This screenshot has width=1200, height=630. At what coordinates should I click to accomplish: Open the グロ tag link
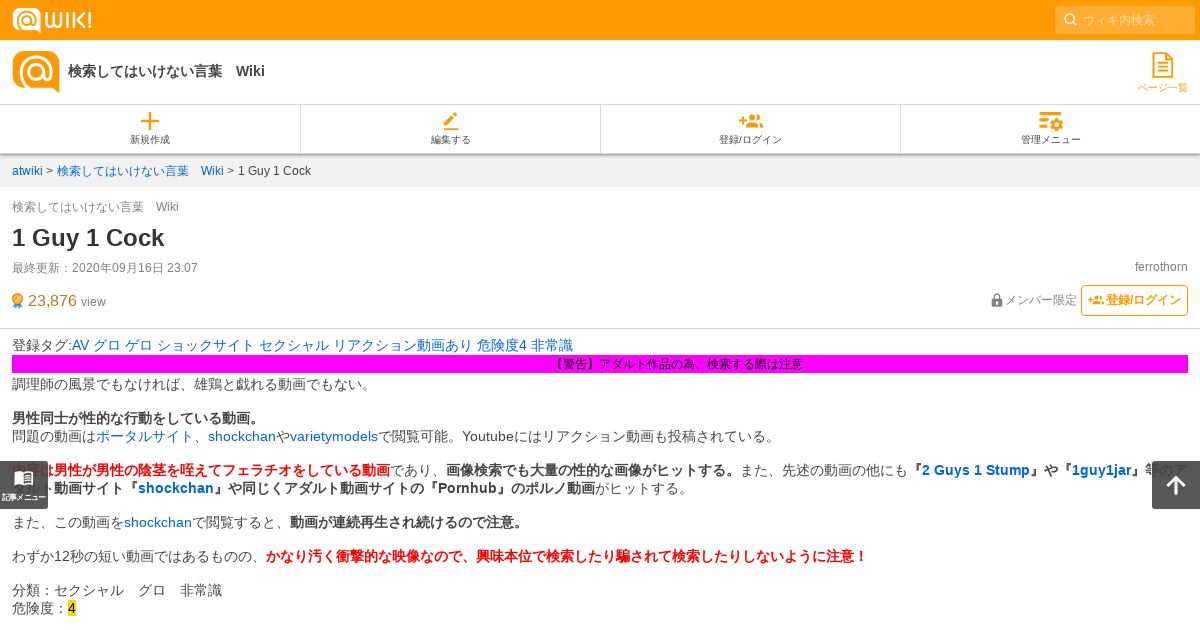click(x=106, y=345)
